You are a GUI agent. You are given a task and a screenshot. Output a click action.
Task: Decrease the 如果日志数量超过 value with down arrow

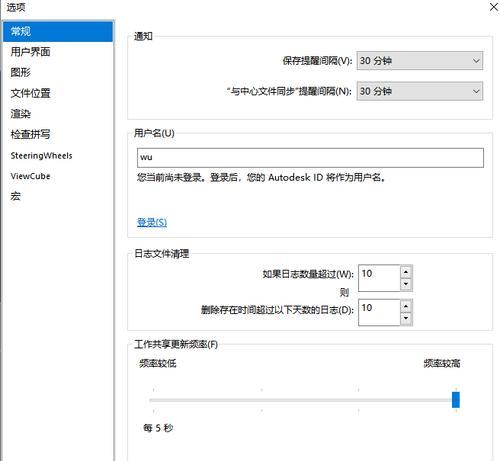point(406,284)
